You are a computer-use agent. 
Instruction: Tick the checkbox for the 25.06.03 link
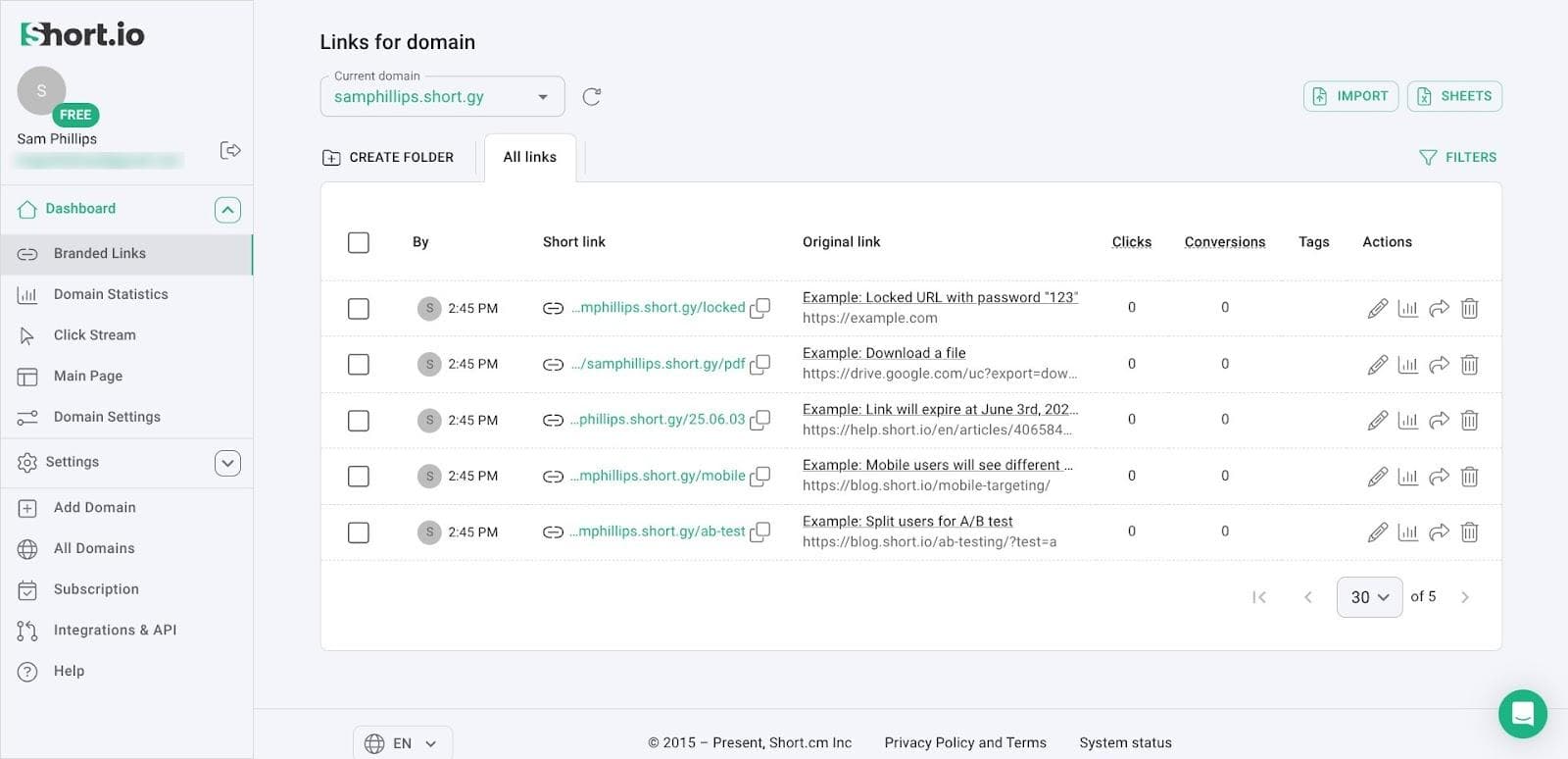coord(359,420)
